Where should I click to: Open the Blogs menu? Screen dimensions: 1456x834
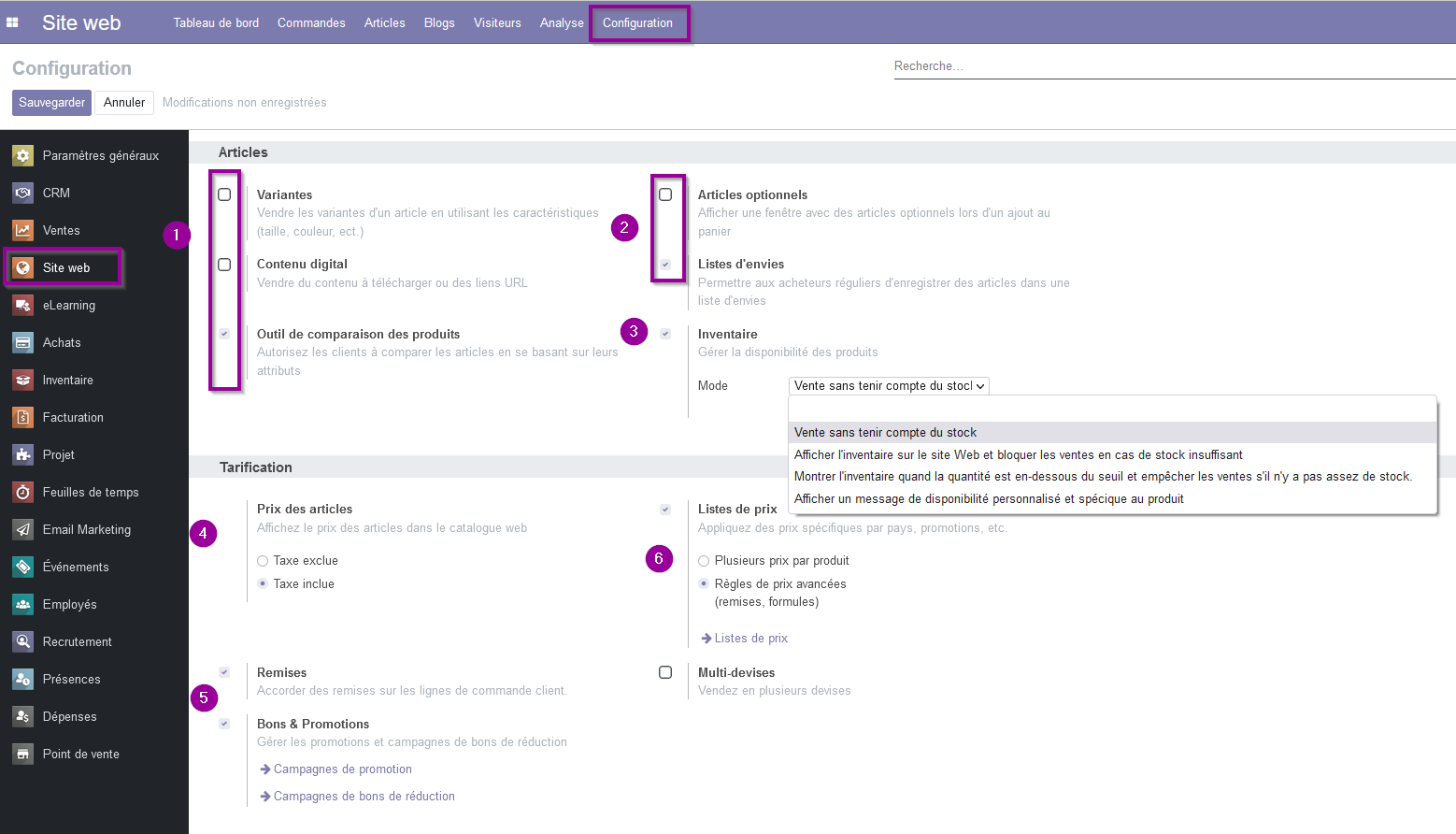tap(439, 22)
